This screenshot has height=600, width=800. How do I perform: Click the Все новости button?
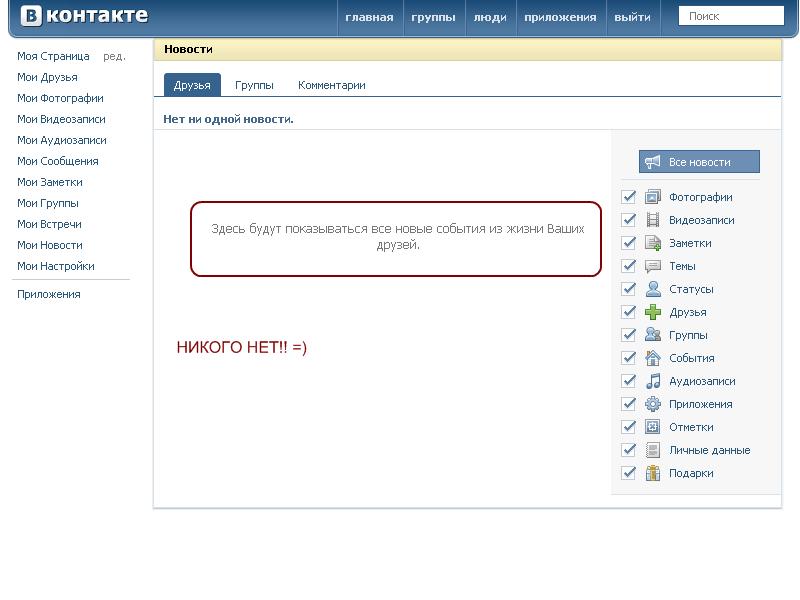[699, 162]
